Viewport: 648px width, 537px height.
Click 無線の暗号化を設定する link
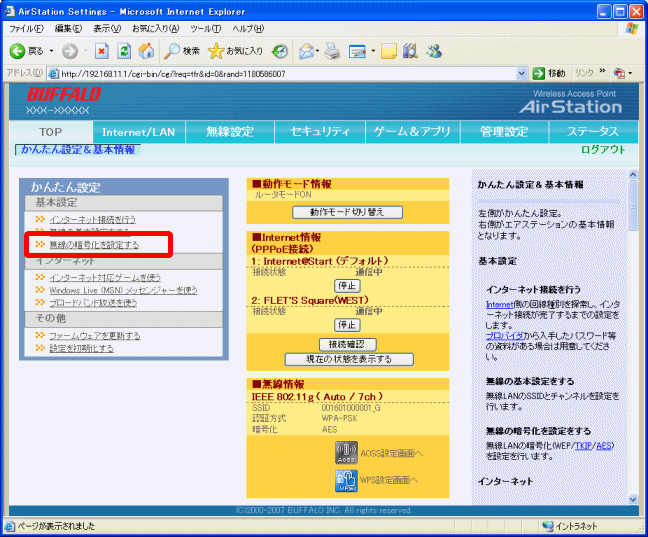94,245
